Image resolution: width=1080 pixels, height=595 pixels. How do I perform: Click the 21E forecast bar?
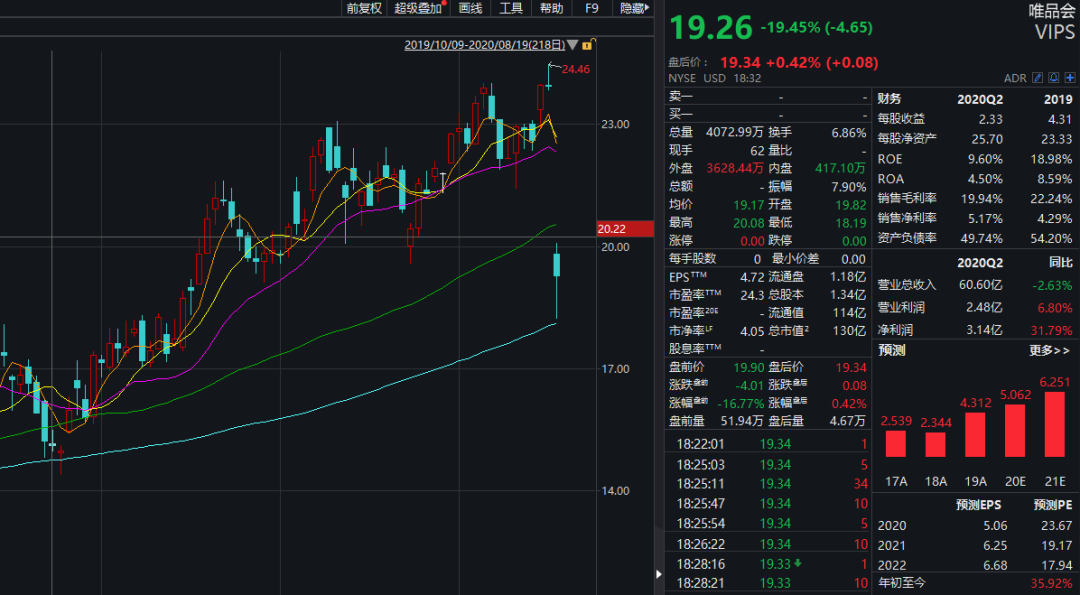(x=1055, y=431)
